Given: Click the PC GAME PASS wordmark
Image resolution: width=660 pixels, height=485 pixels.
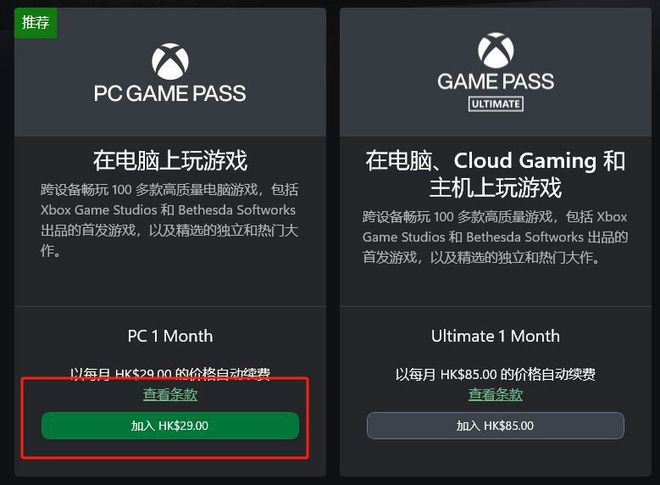Looking at the screenshot, I should 170,93.
